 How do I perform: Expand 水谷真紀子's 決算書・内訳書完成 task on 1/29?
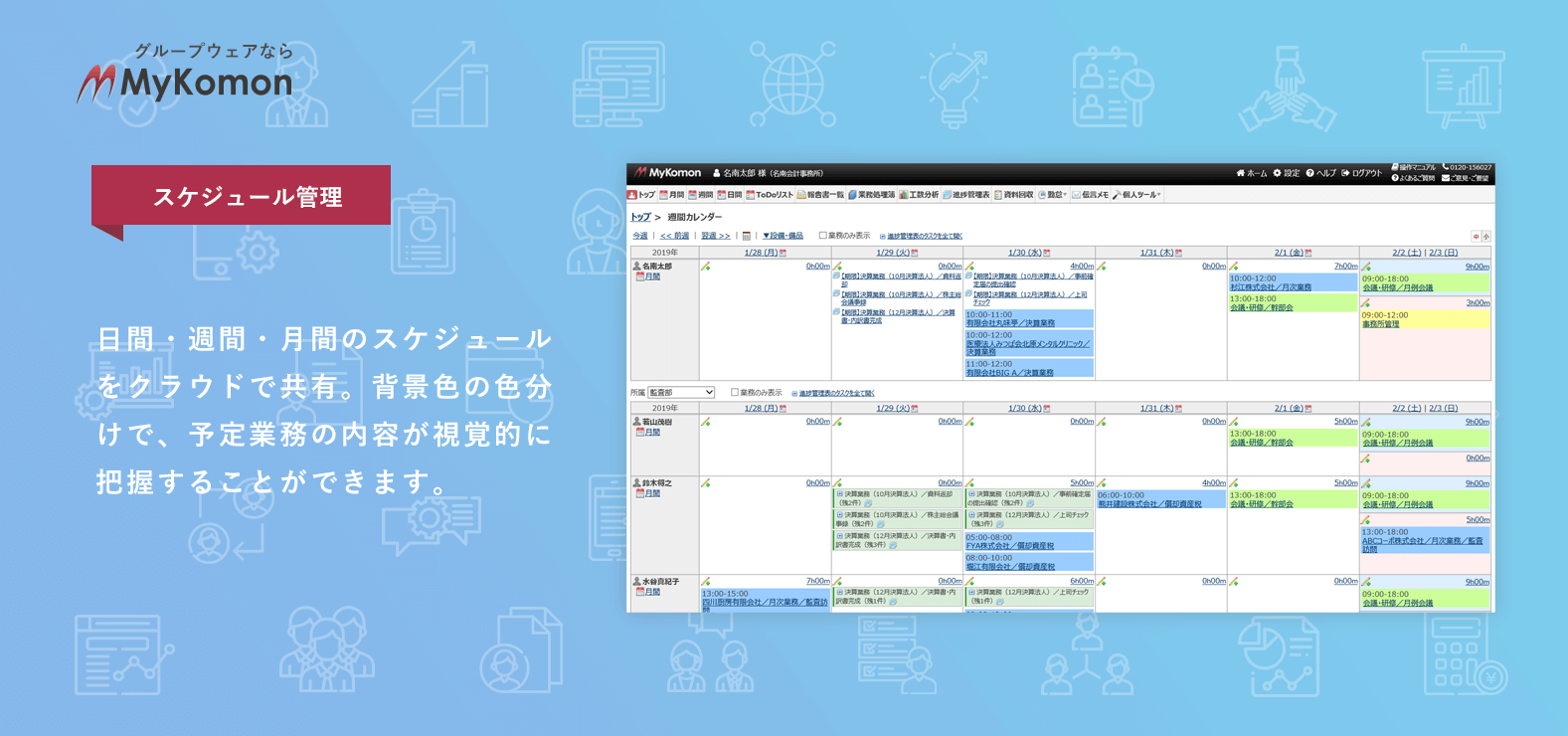[840, 592]
